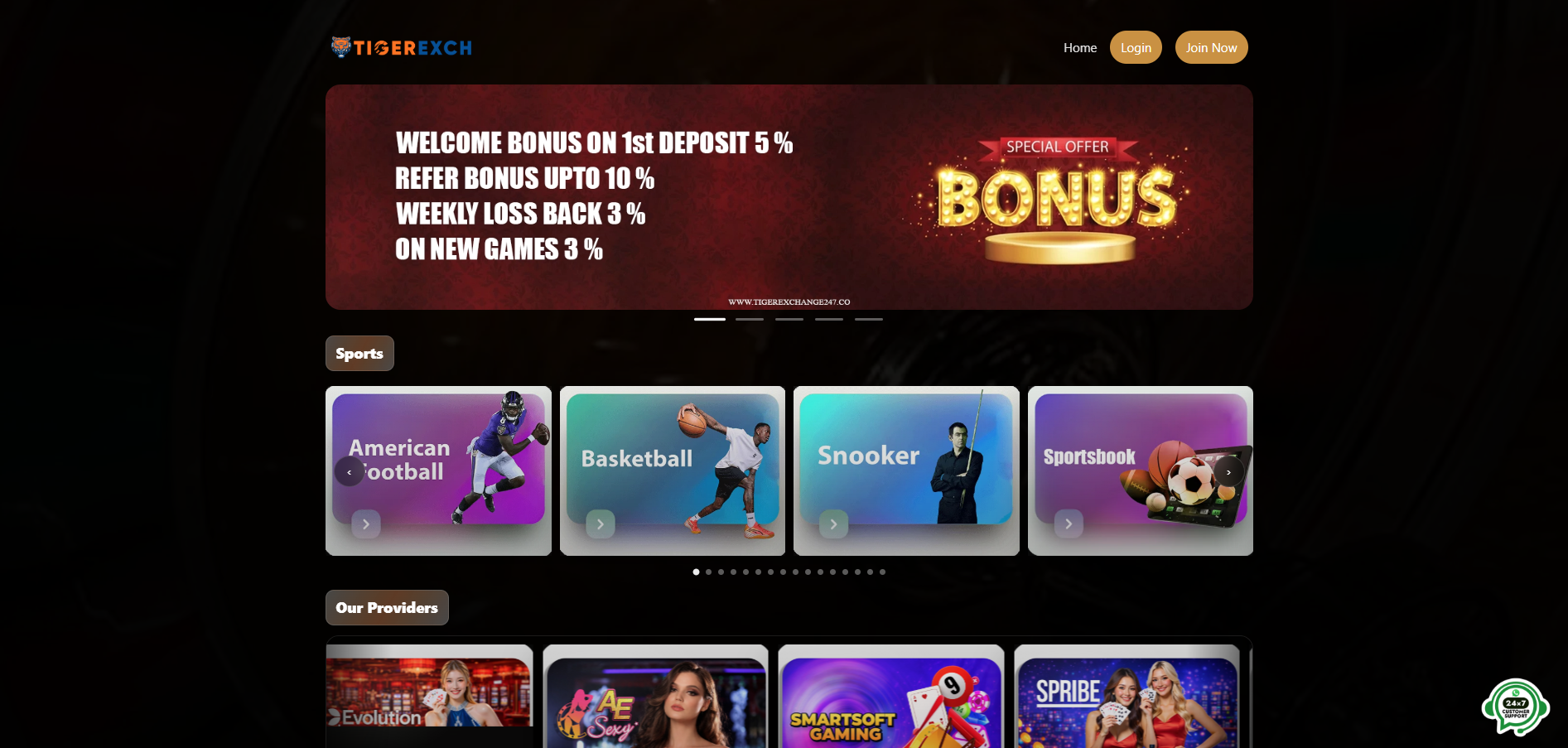Screen dimensions: 1568x748
Task: Go to next sports slide
Action: [1228, 471]
